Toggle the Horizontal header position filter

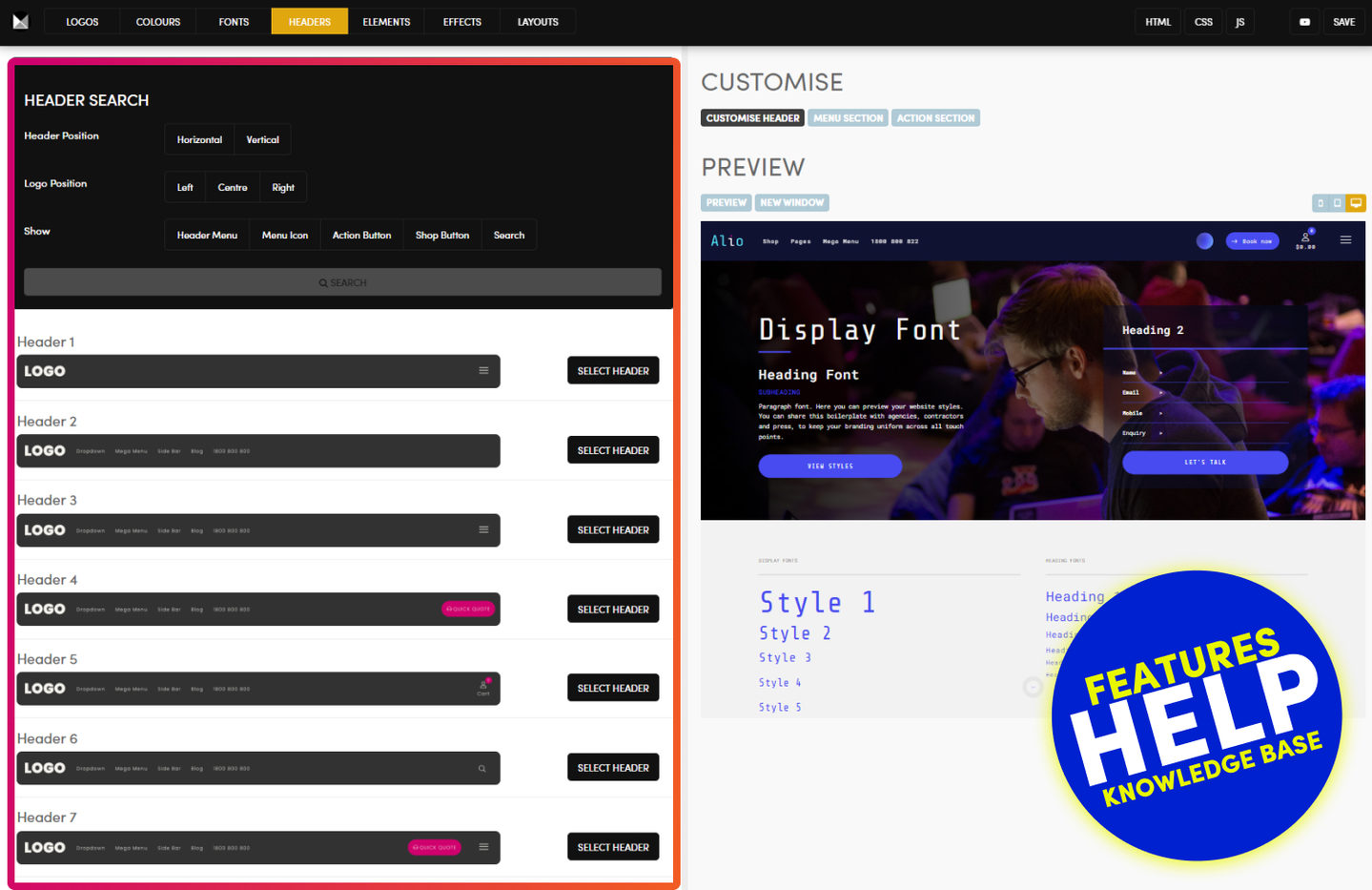pyautogui.click(x=199, y=140)
